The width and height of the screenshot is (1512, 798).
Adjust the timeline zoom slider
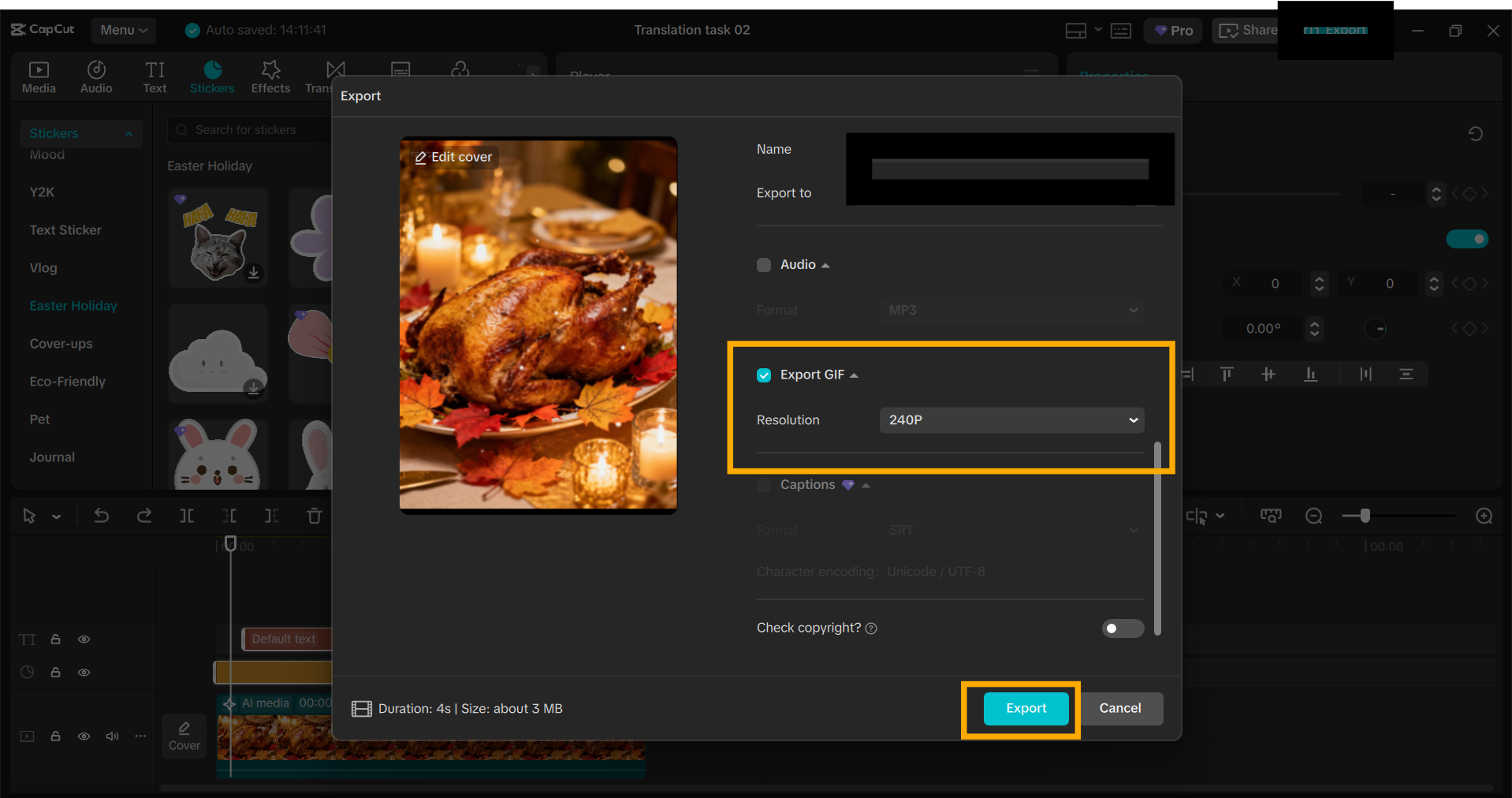point(1365,516)
